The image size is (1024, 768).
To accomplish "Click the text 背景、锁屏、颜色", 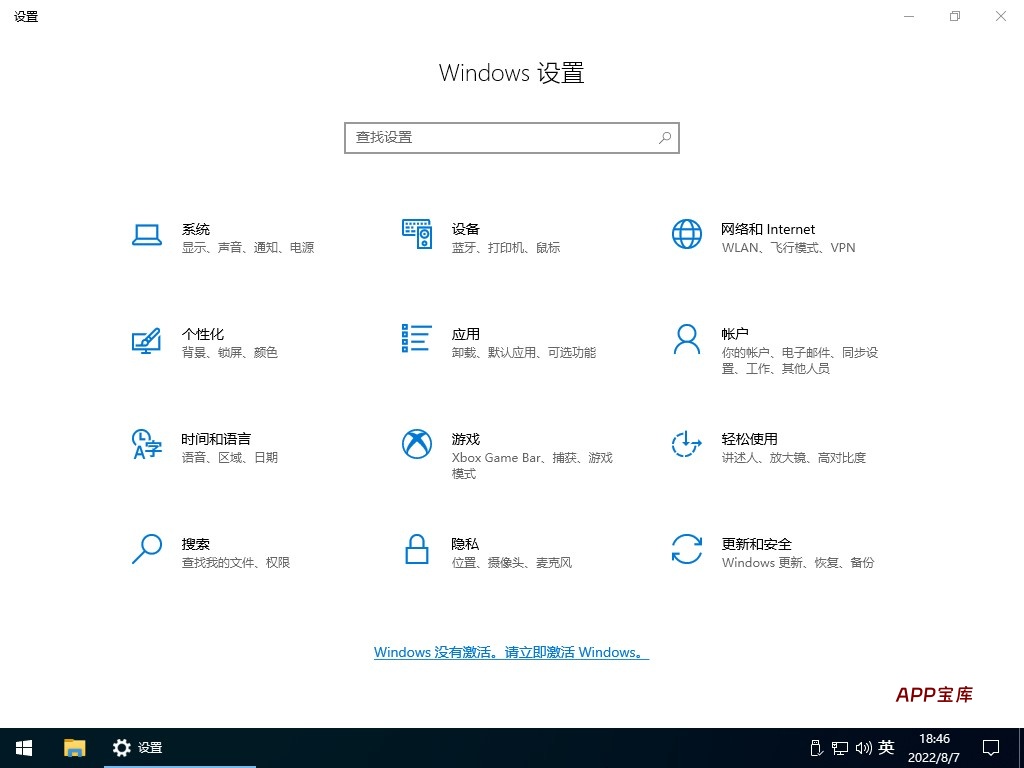I will [x=230, y=353].
